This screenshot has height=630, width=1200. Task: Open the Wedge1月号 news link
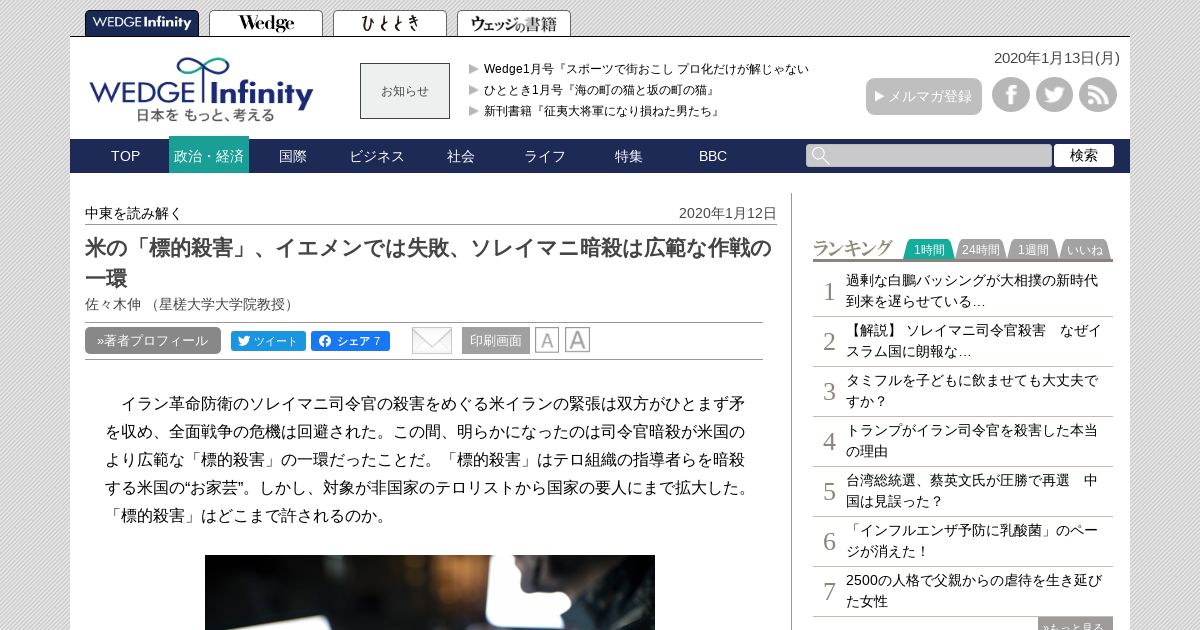(646, 69)
